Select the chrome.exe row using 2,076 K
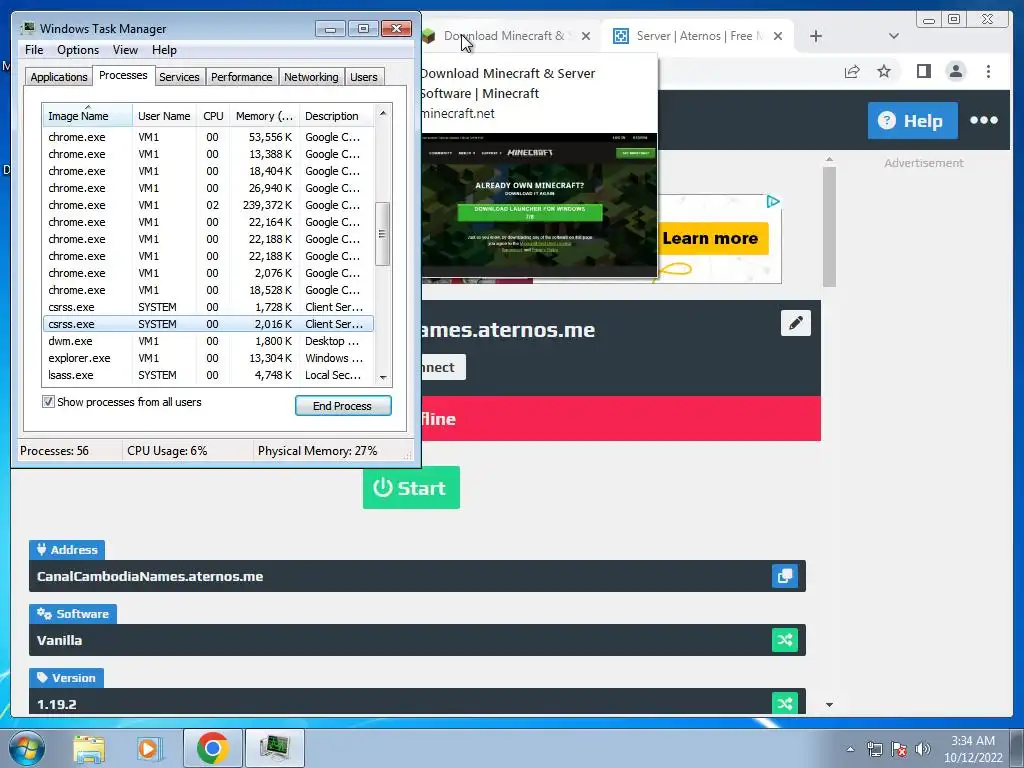 tap(208, 273)
